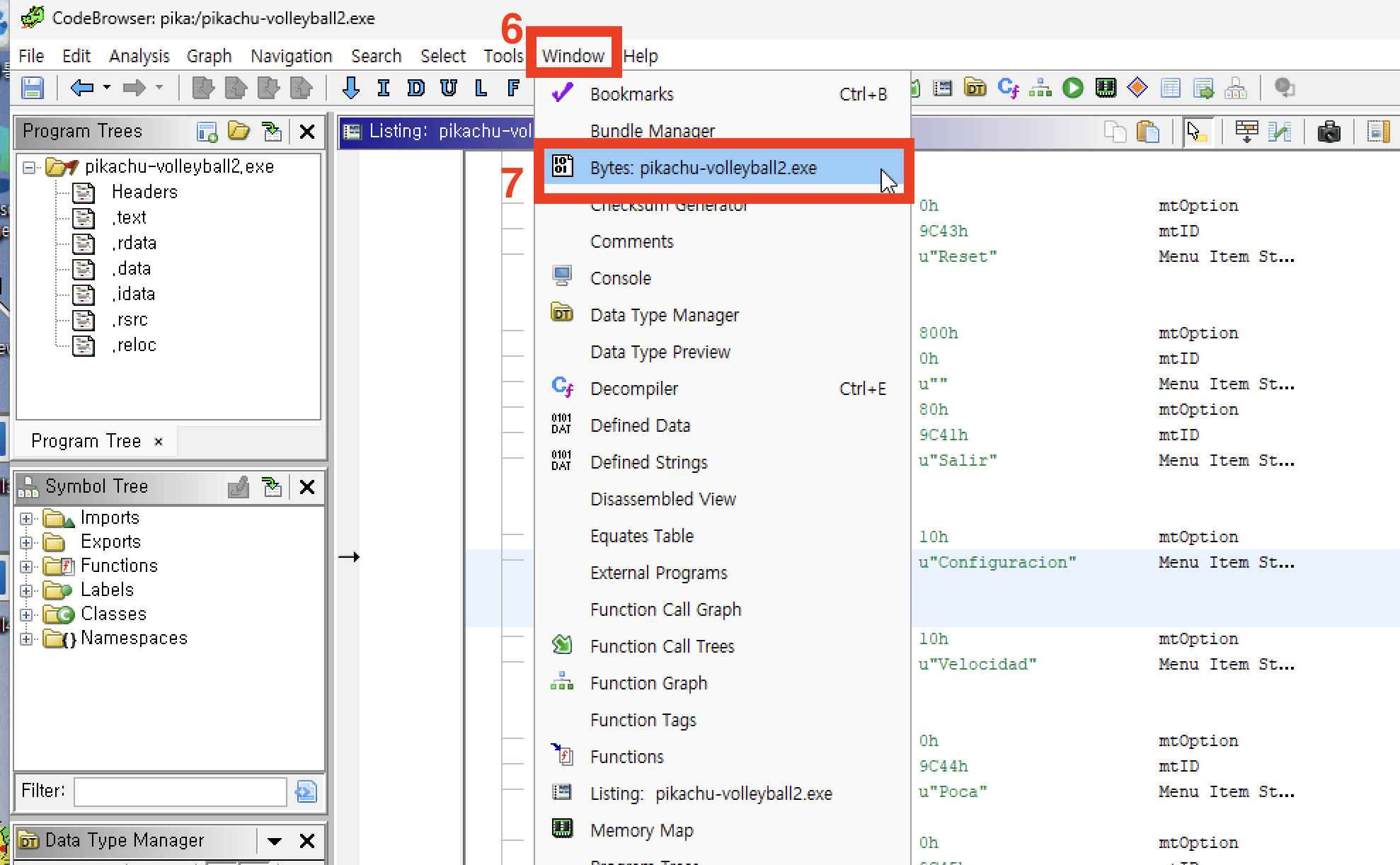
Task: Click the 'D' next data toolbar icon
Action: click(415, 88)
